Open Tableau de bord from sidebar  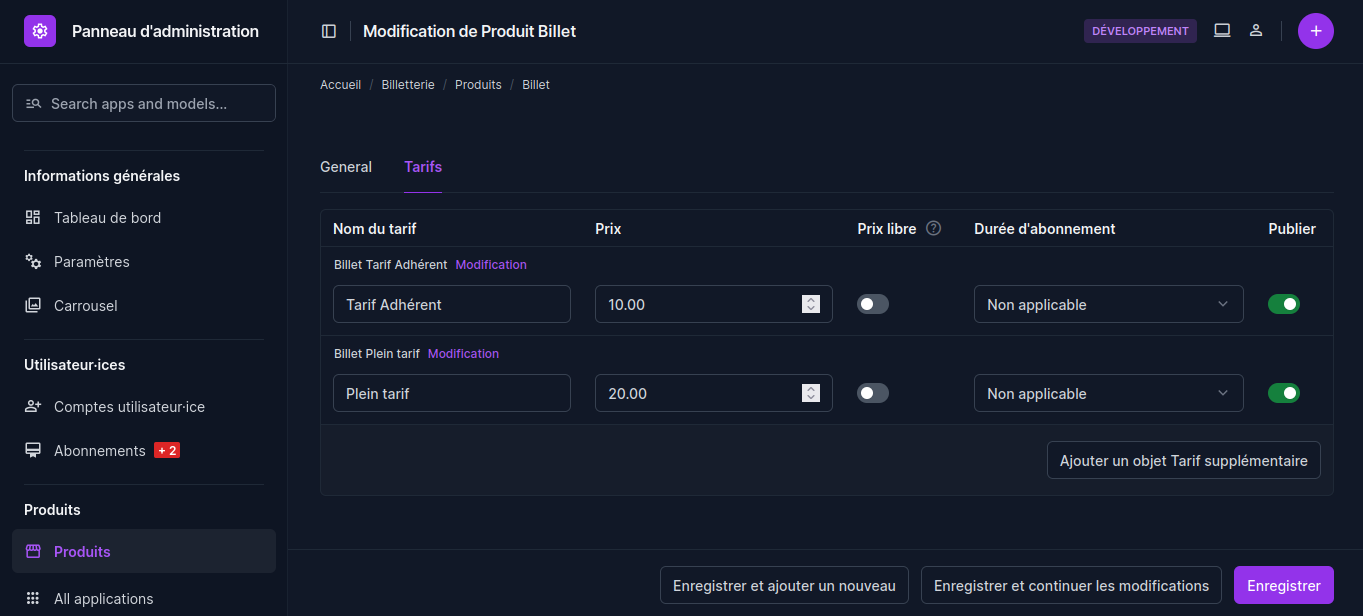pyautogui.click(x=107, y=218)
